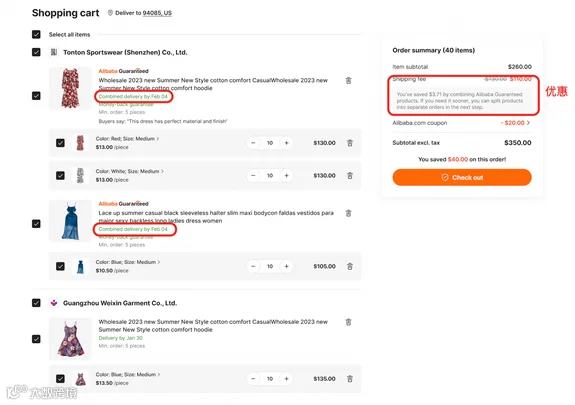Delete the Guangzhou Weixin product with trash icon
Image resolution: width=575 pixels, height=405 pixels.
348,322
